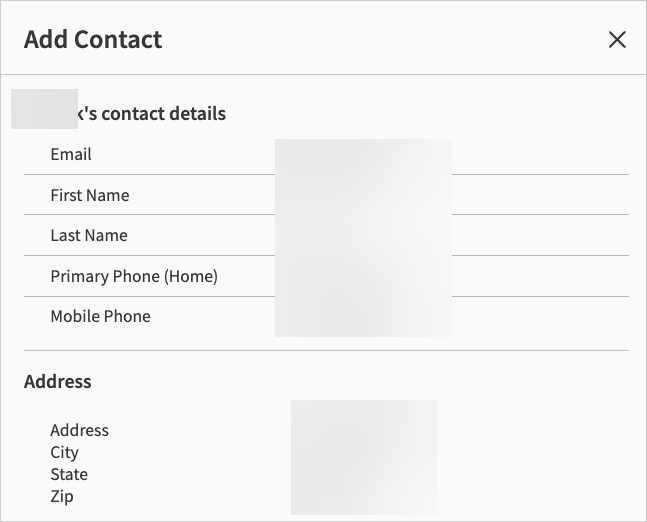Close the Add Contact dialog
This screenshot has height=522, width=647.
(617, 40)
